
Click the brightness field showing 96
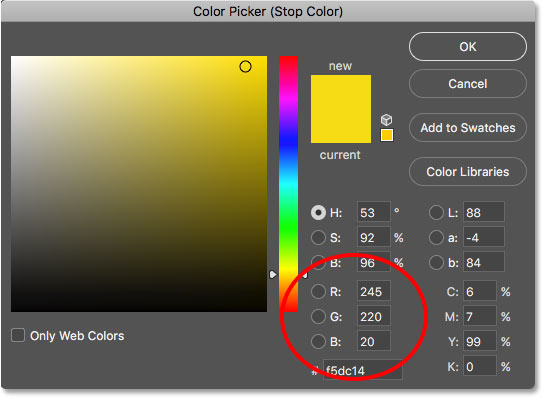coord(374,262)
